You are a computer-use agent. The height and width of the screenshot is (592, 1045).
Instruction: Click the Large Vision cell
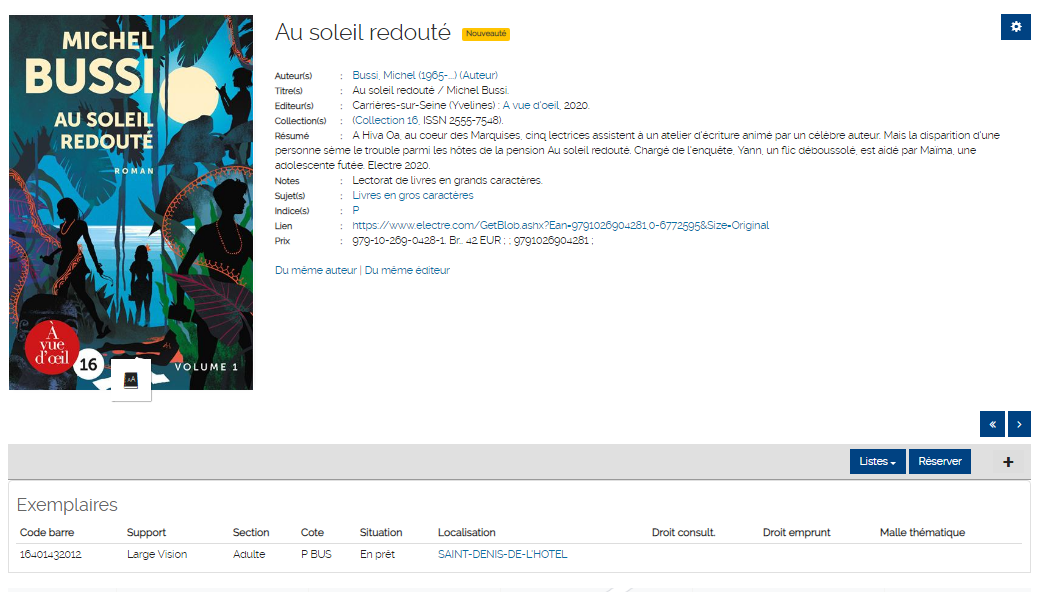pyautogui.click(x=157, y=554)
